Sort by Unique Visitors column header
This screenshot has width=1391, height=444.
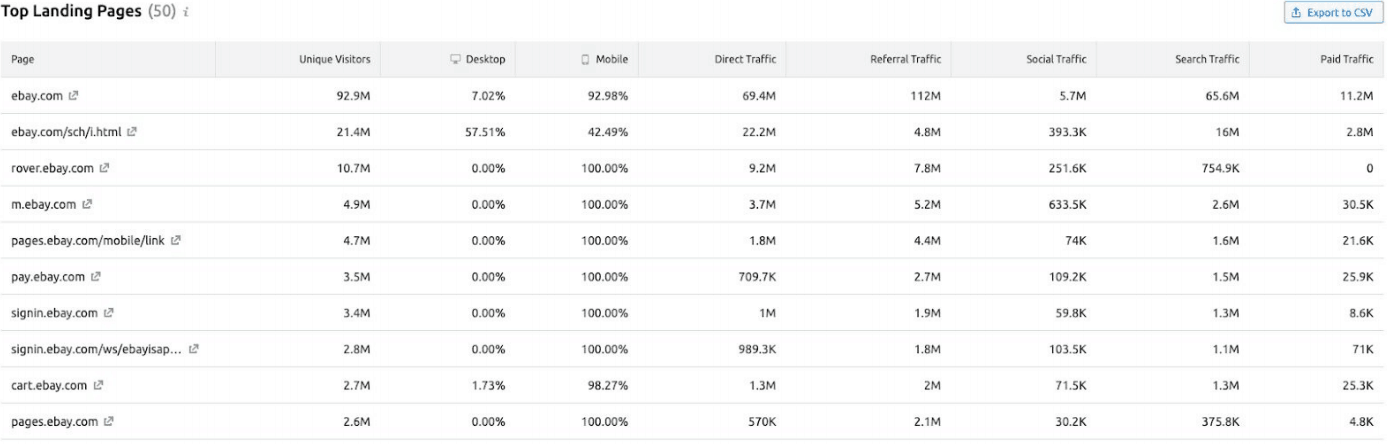[334, 59]
